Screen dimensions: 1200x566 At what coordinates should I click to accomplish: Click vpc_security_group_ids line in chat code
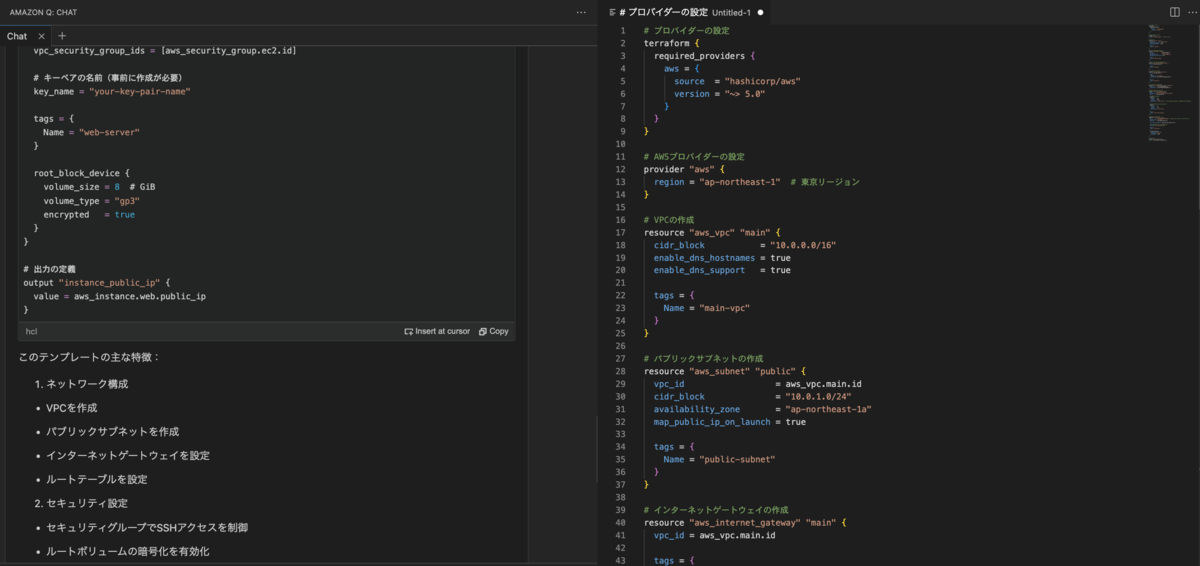[x=164, y=50]
